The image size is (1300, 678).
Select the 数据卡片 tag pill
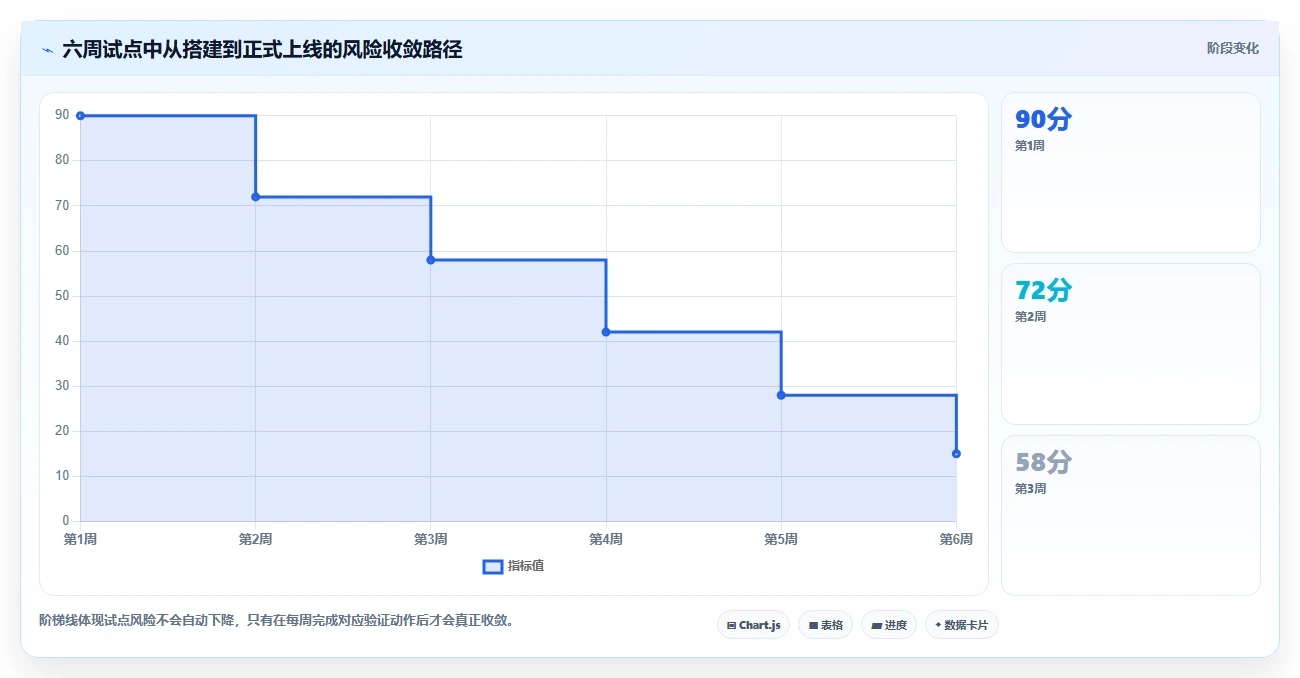pyautogui.click(x=961, y=625)
